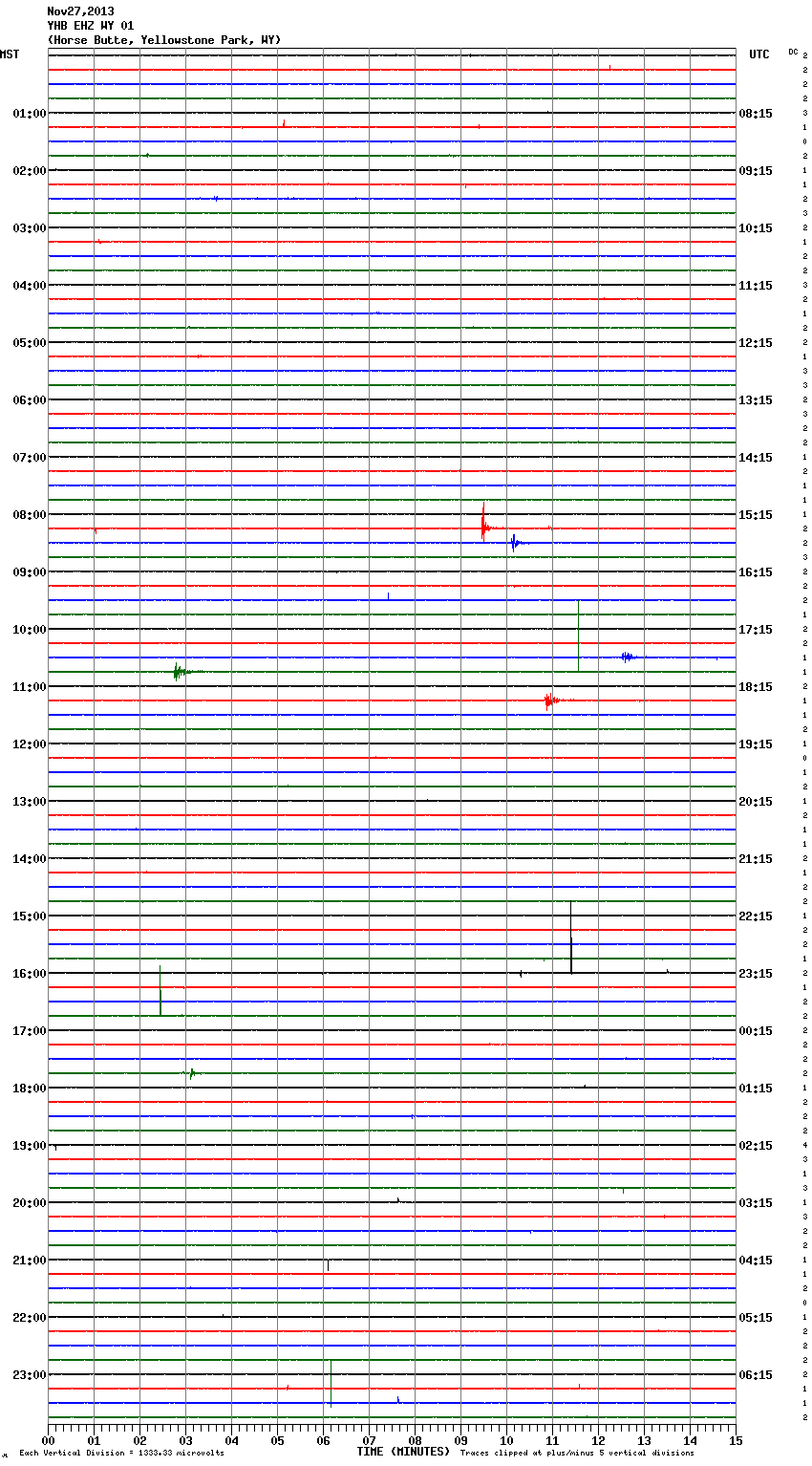Click the large red seismic event after 08:00
The height and width of the screenshot is (1466, 812).
[x=484, y=526]
